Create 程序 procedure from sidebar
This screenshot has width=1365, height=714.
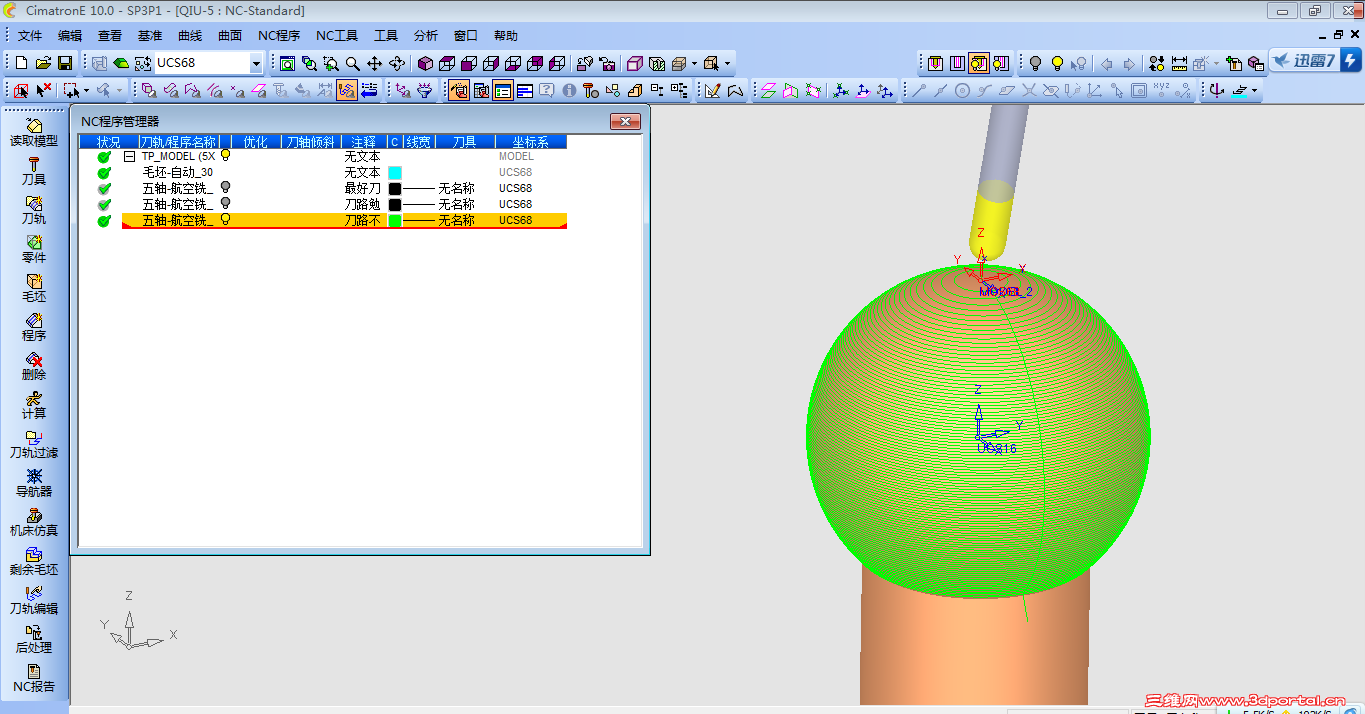click(x=34, y=327)
